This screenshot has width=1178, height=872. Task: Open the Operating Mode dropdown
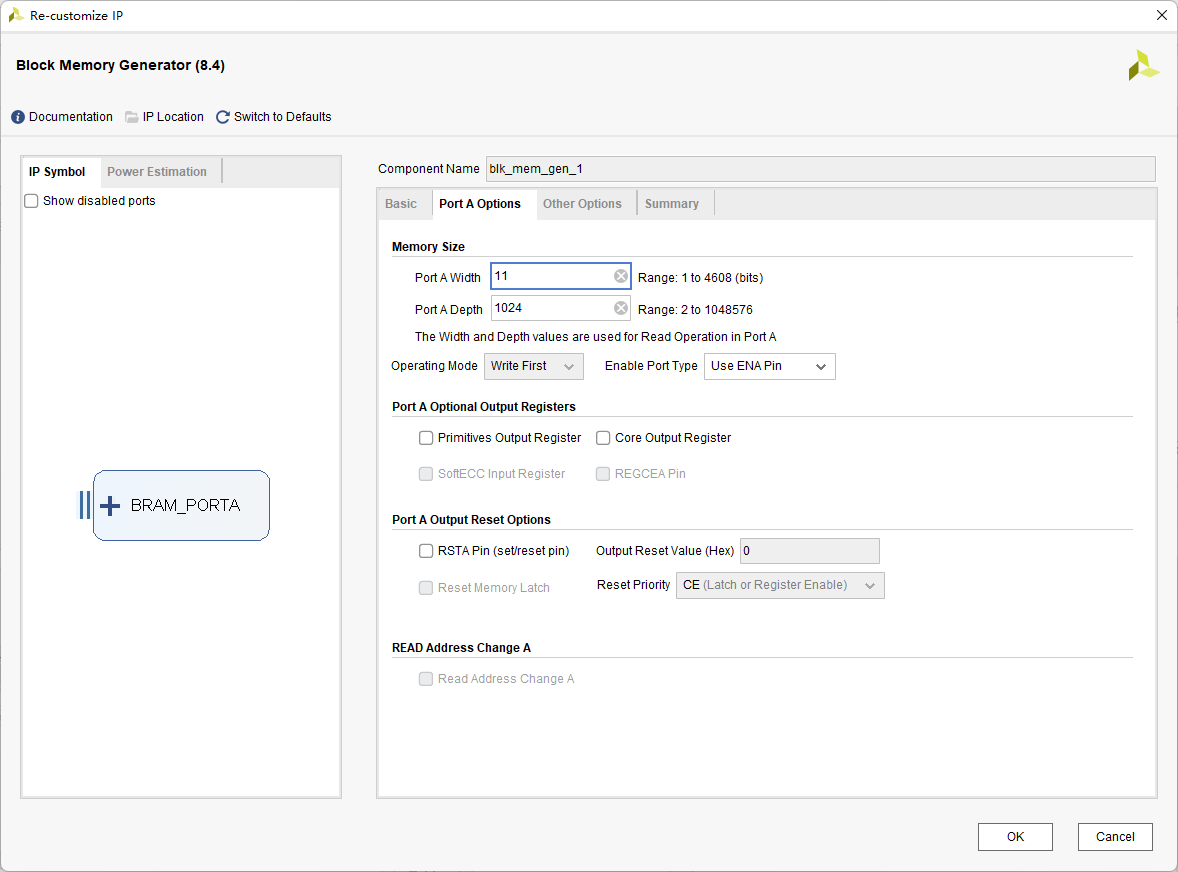(x=533, y=366)
